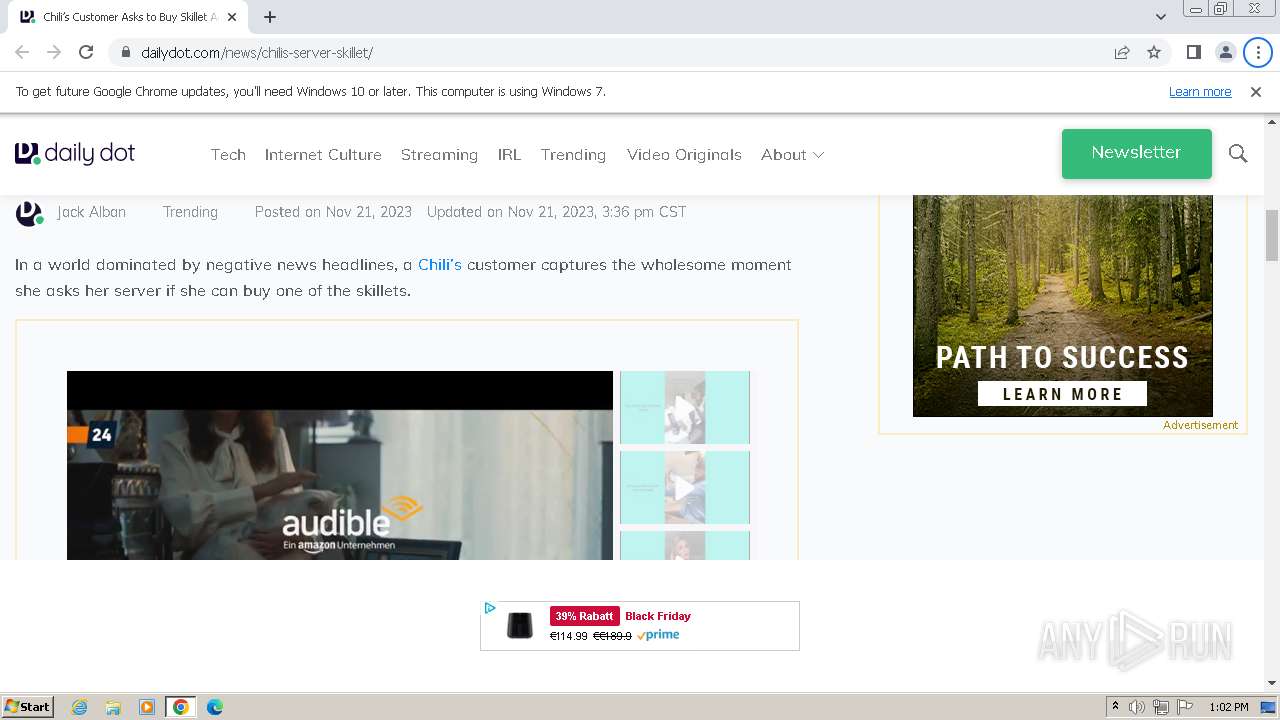Click the taskbar clock 1:02 PM

tap(1228, 707)
